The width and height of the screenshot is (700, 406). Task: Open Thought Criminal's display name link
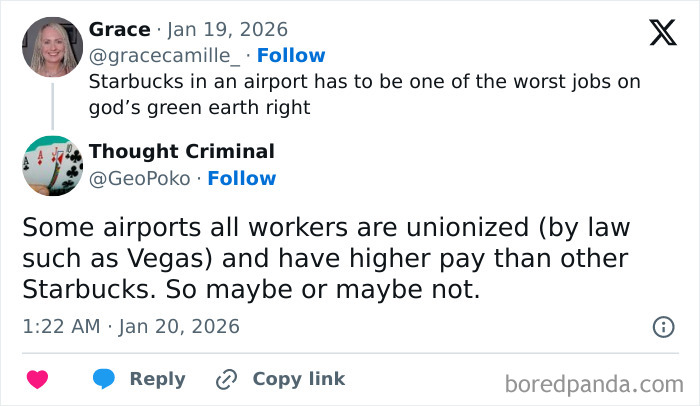[x=181, y=152]
